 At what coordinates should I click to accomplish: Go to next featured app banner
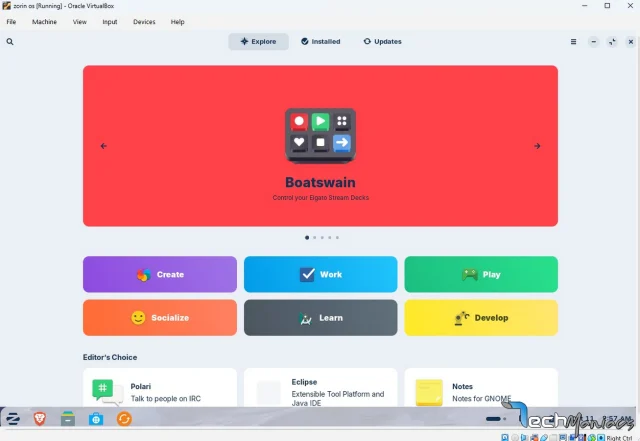click(537, 146)
